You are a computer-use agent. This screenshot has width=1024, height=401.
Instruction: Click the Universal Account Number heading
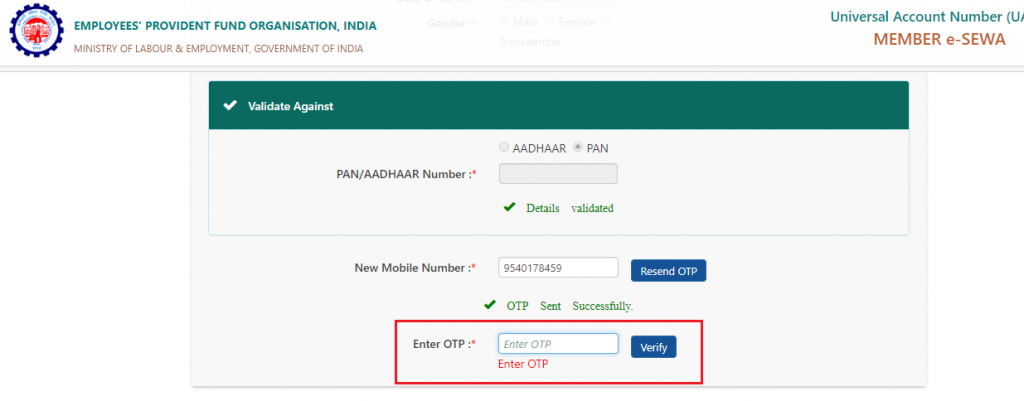point(927,17)
